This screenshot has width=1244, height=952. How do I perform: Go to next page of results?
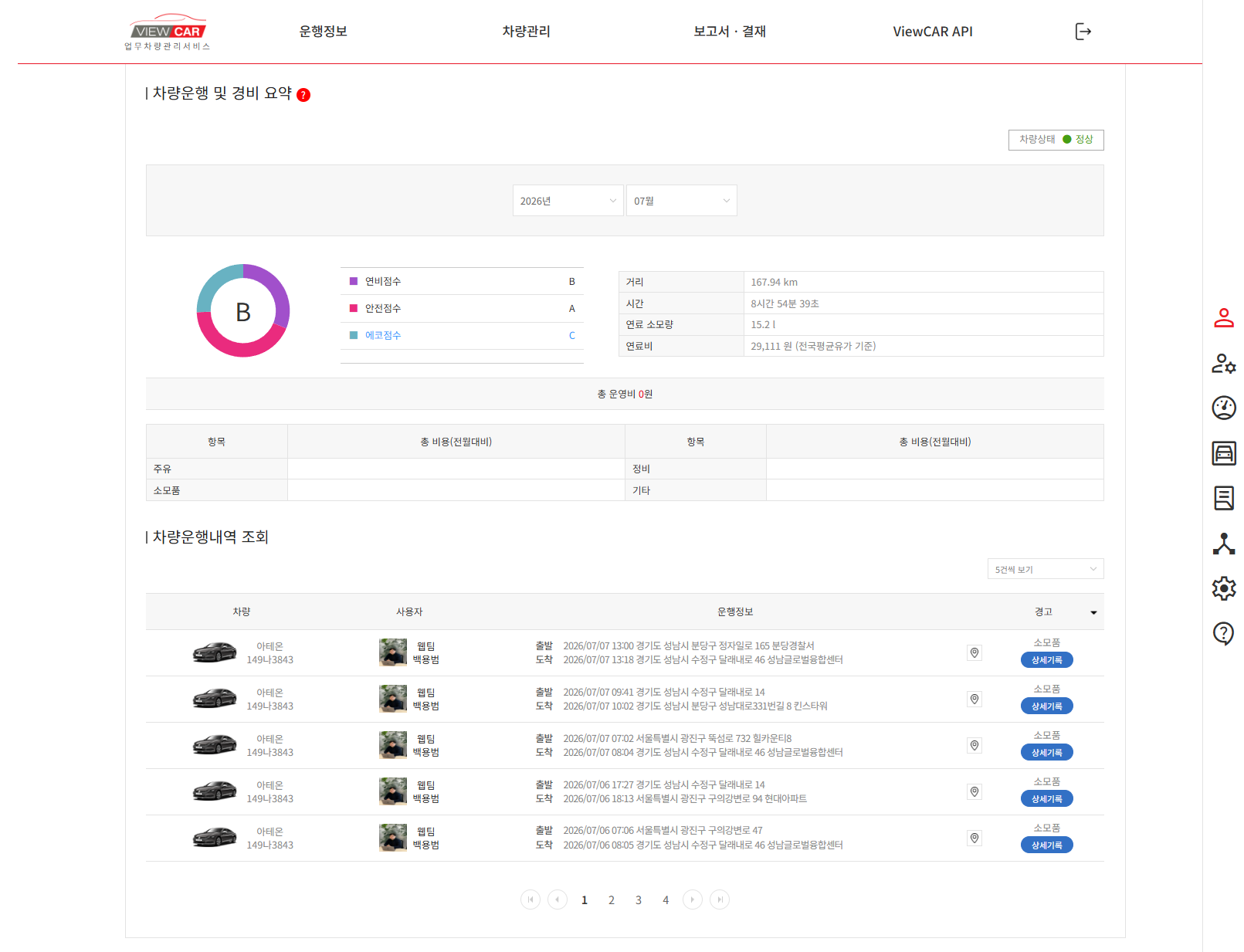[x=693, y=899]
